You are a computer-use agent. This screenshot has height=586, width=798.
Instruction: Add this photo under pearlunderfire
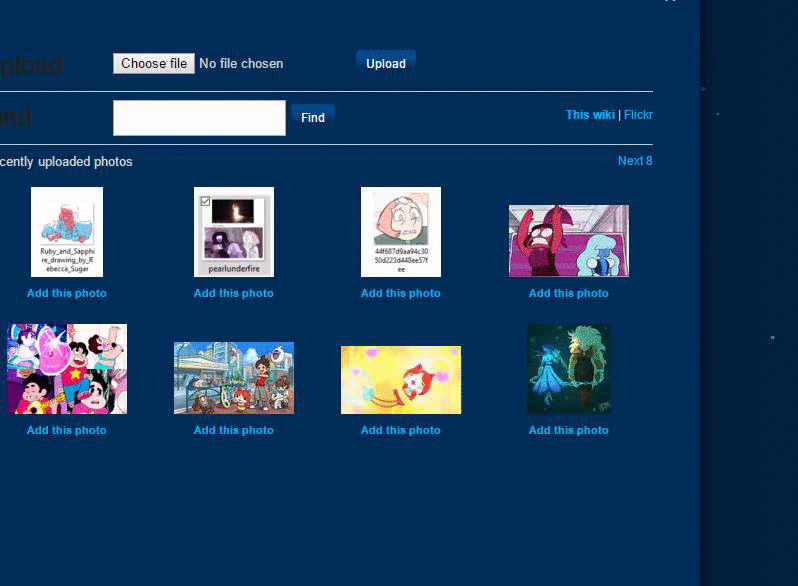[234, 293]
